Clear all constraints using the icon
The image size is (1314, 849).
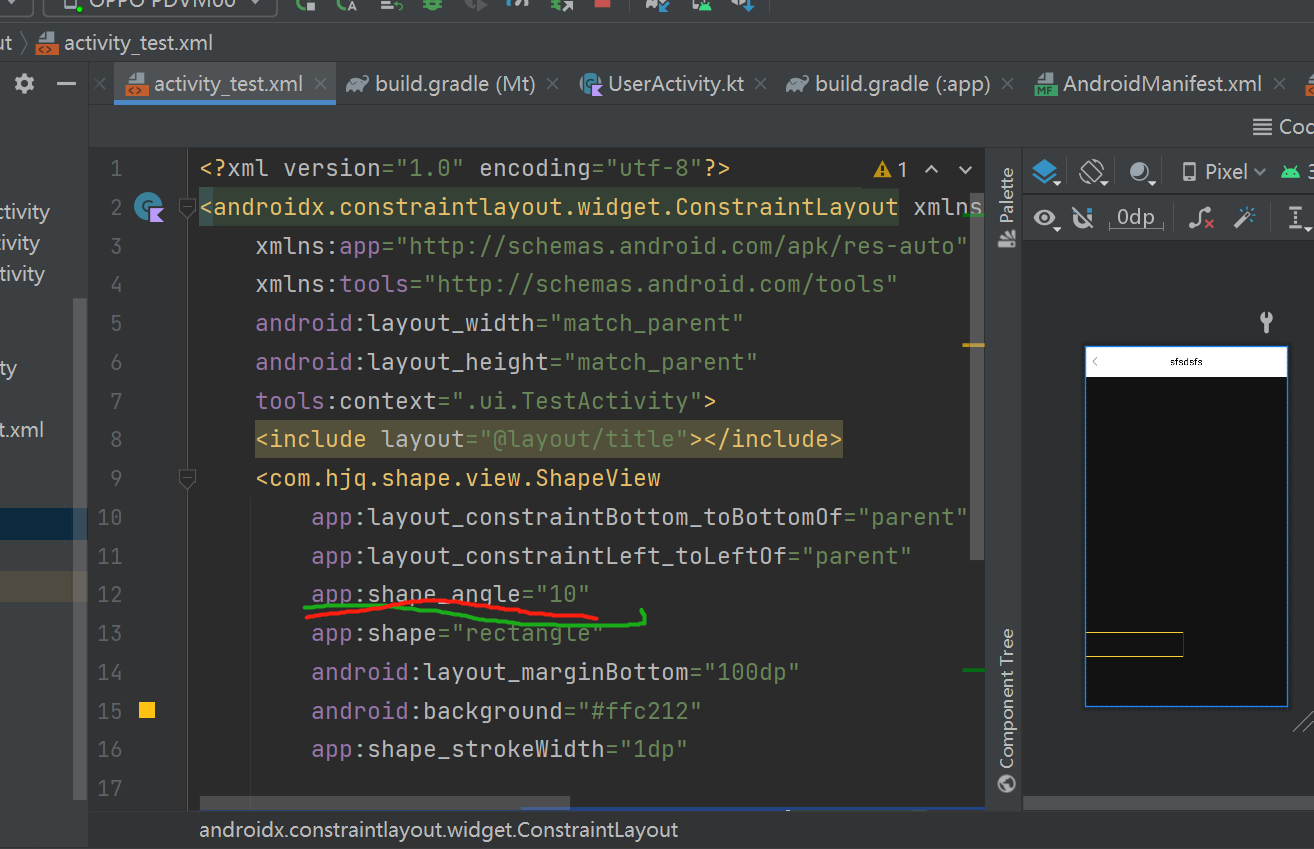pyautogui.click(x=1200, y=218)
